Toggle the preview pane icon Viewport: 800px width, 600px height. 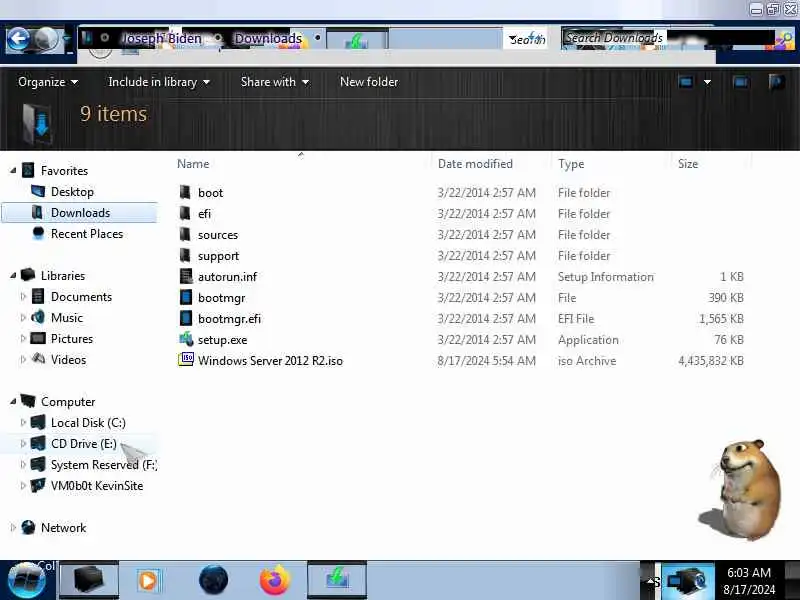[x=740, y=82]
